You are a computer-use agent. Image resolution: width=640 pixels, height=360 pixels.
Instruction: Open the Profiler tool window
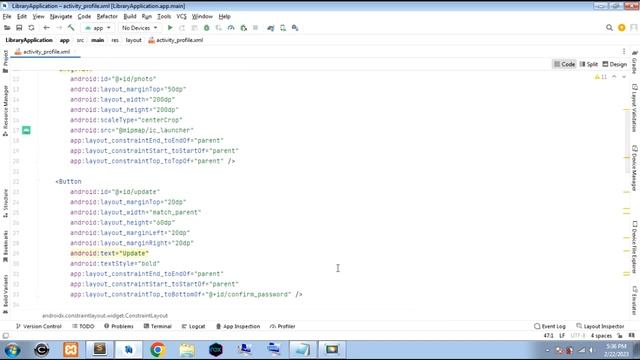coord(282,326)
